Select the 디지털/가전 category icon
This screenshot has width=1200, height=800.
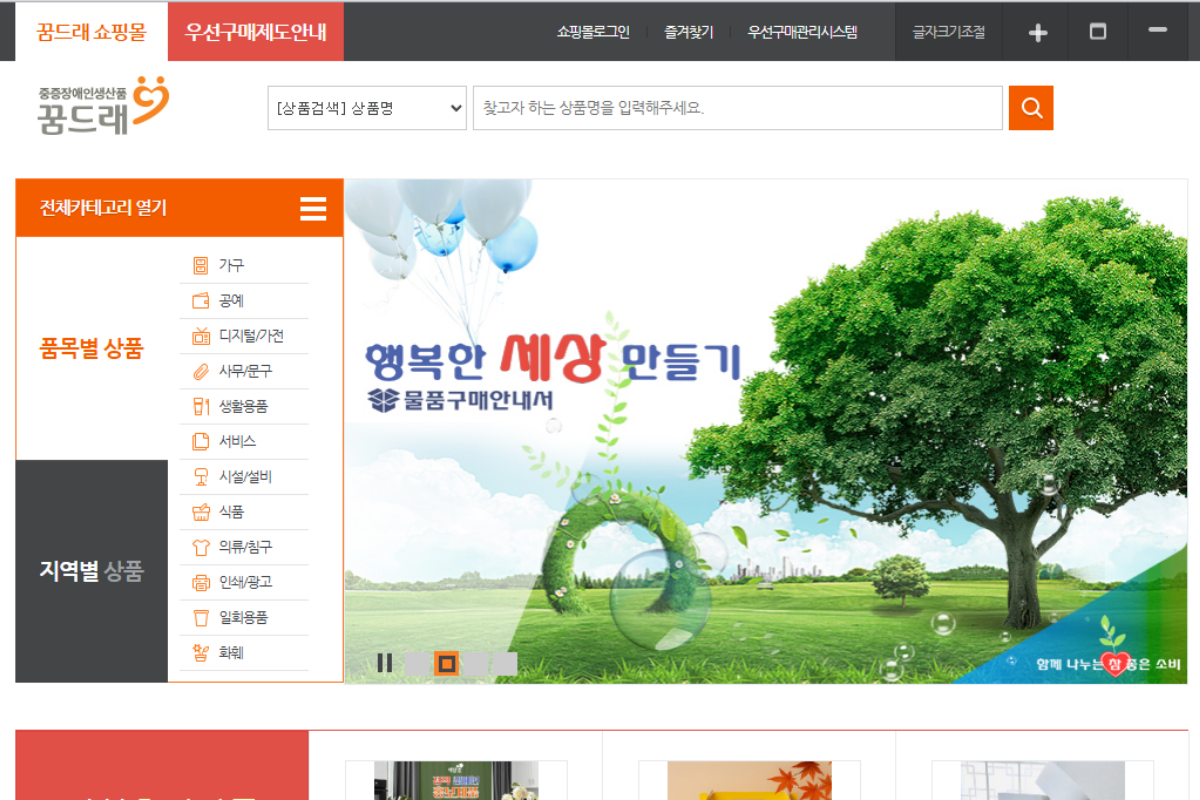201,336
